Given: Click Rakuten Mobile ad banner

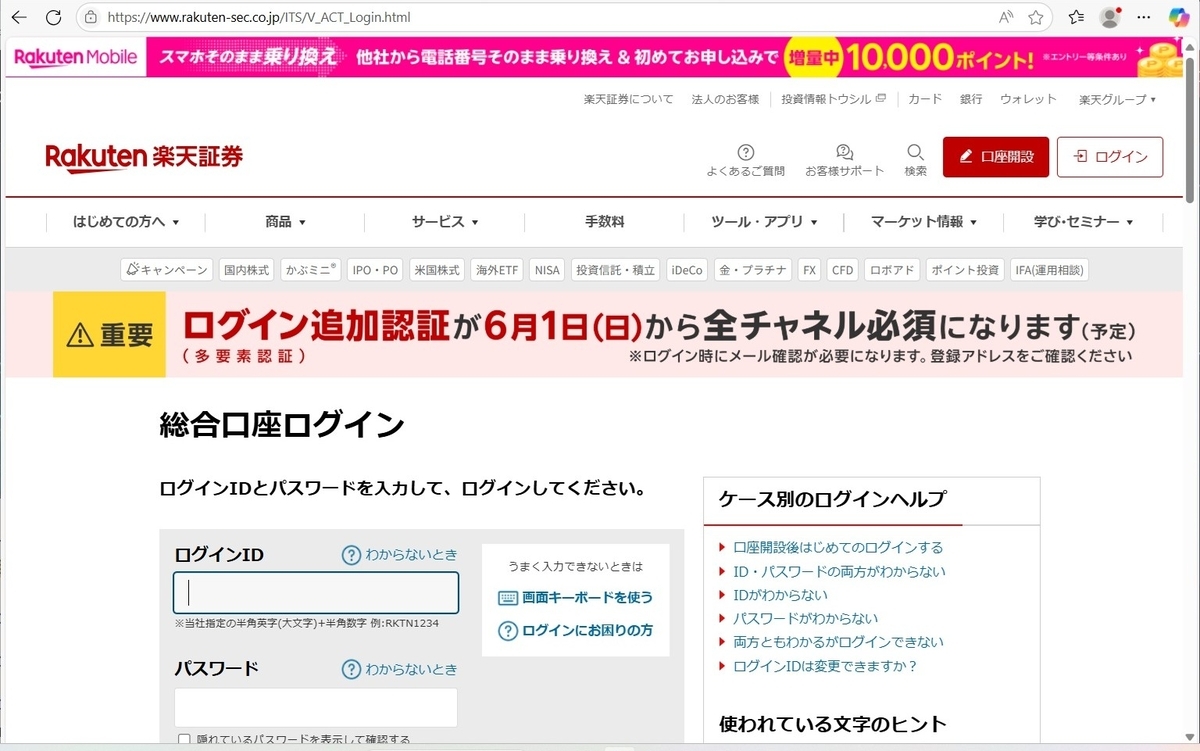Looking at the screenshot, I should pyautogui.click(x=594, y=57).
